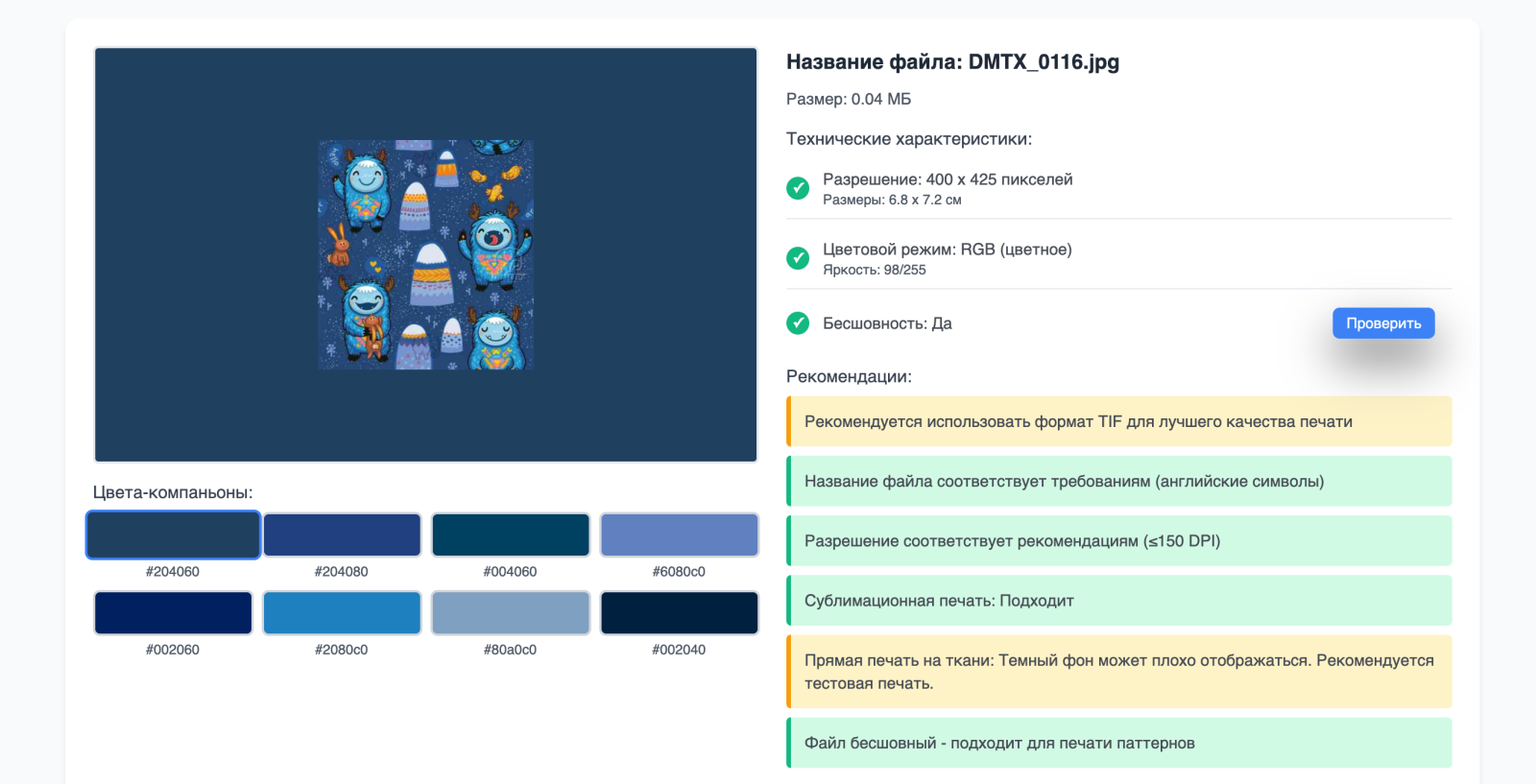The height and width of the screenshot is (784, 1536).
Task: Choose the #2080c0 bright blue swatch
Action: click(342, 612)
